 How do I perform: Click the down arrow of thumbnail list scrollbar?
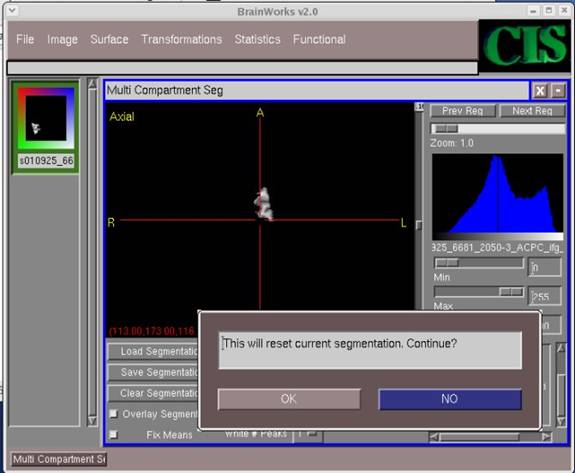[92, 420]
